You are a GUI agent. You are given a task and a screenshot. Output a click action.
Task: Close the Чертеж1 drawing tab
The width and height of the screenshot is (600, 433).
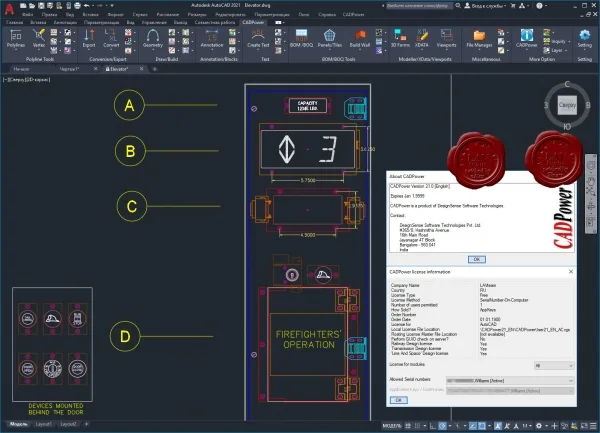point(95,69)
